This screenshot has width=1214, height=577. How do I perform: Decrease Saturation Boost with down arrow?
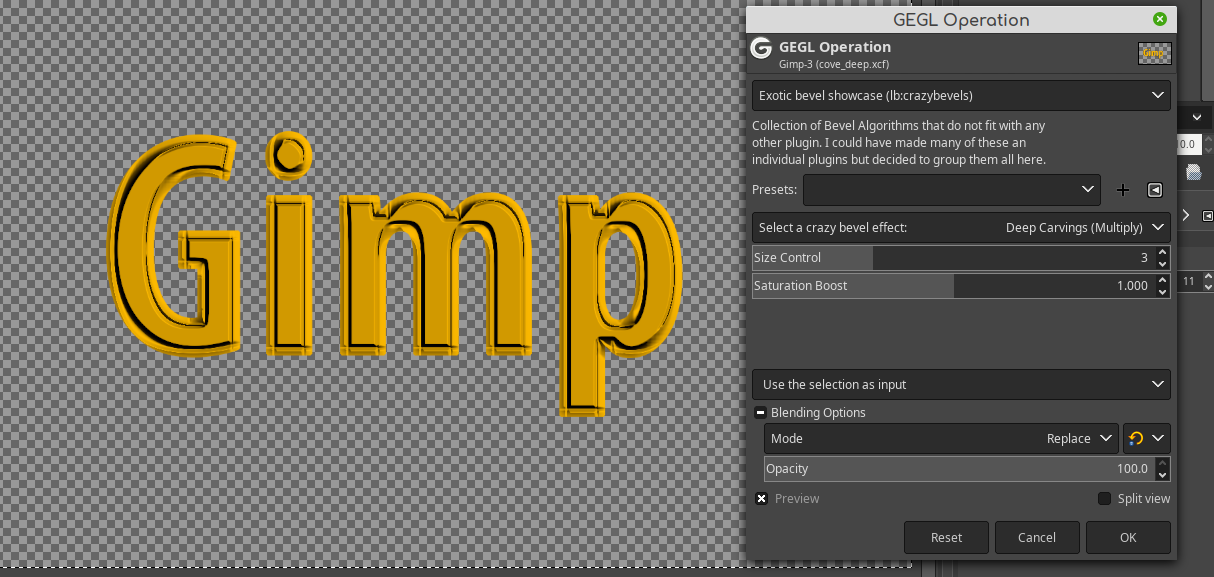coord(1162,291)
